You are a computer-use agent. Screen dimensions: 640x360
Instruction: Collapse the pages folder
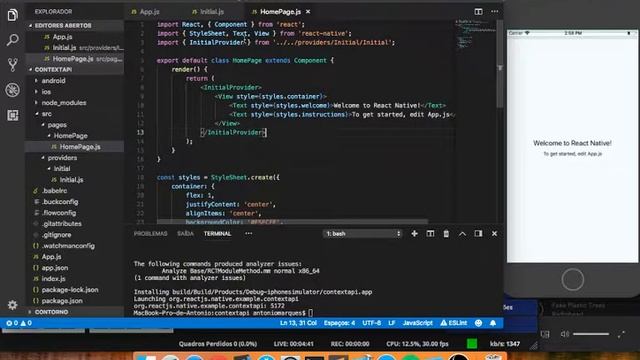pyautogui.click(x=57, y=125)
